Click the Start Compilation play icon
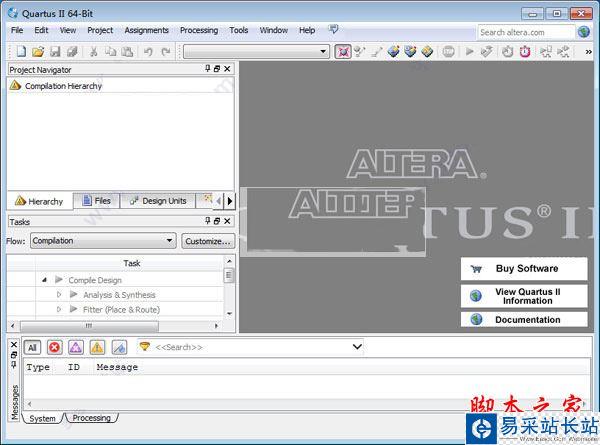 point(470,51)
